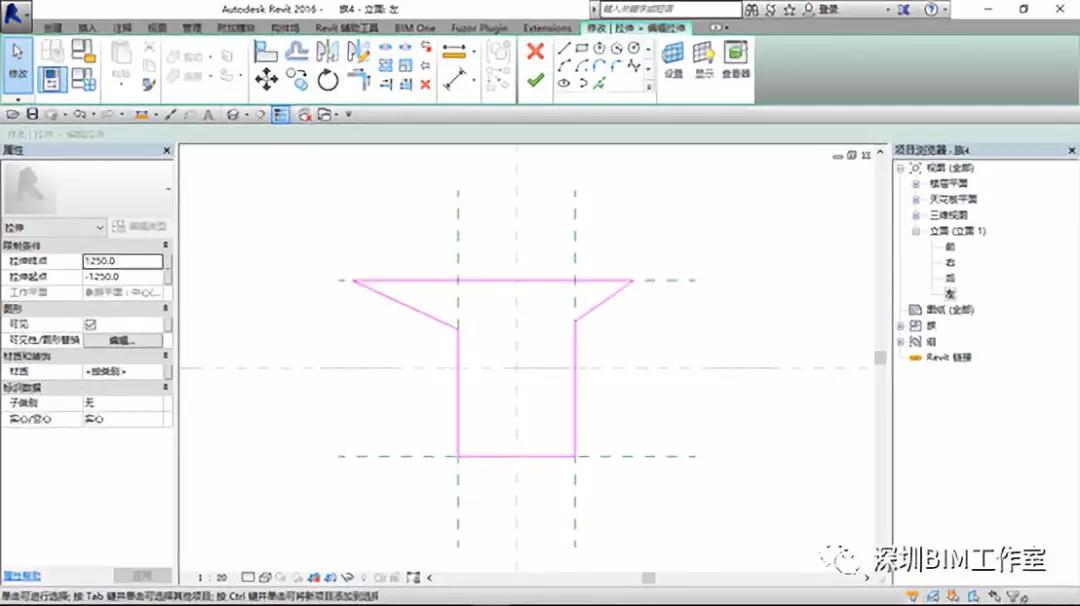Expand the 天花板平面 tree node
1080x606 pixels.
point(916,200)
